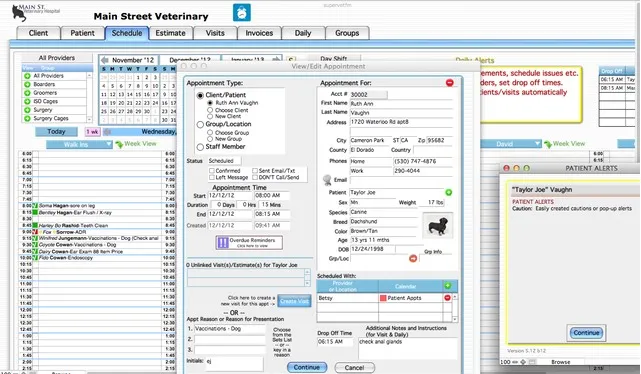This screenshot has height=374, width=641.
Task: Open the Groups tab
Action: 347,33
